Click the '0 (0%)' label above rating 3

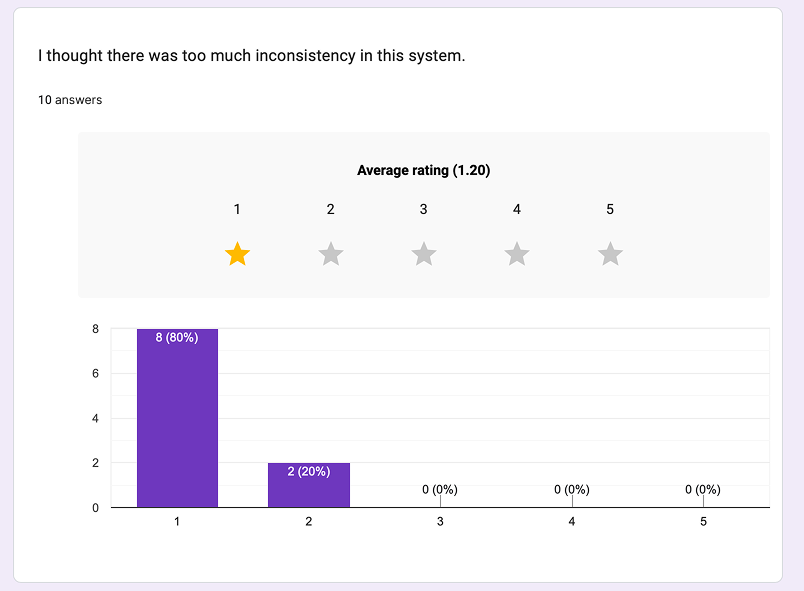point(440,490)
